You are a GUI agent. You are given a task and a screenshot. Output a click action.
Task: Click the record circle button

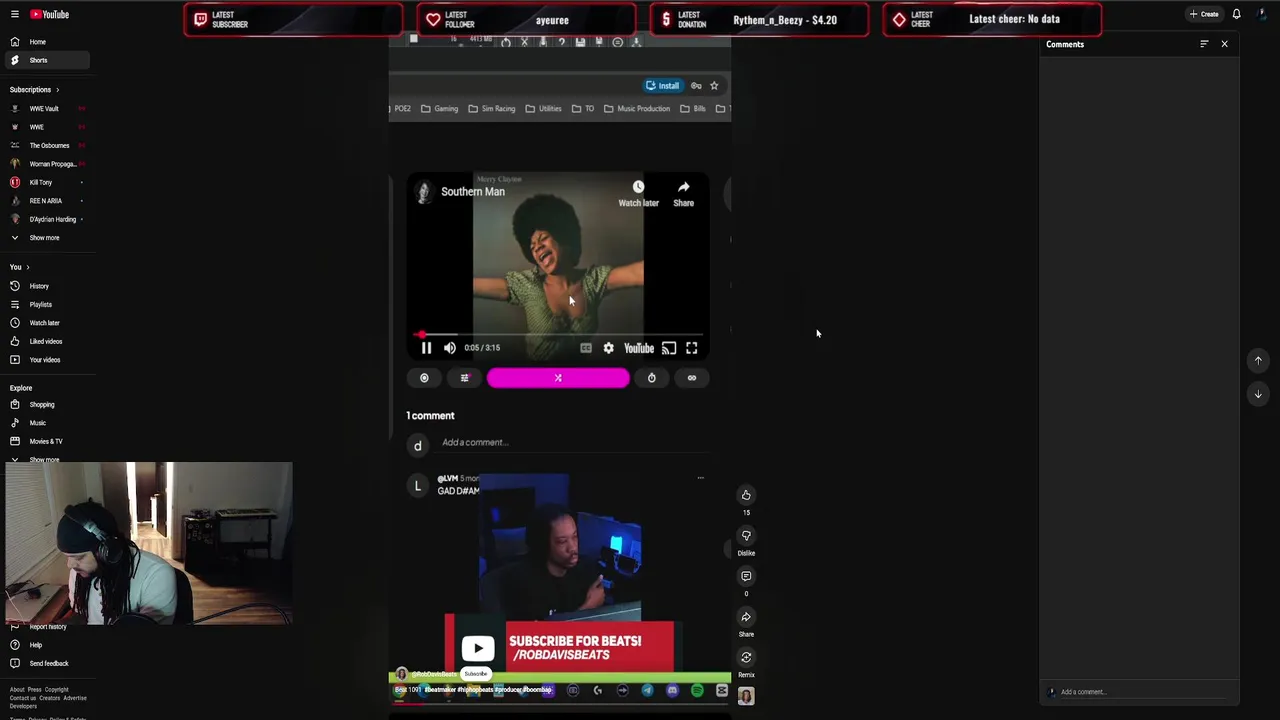[x=424, y=378]
